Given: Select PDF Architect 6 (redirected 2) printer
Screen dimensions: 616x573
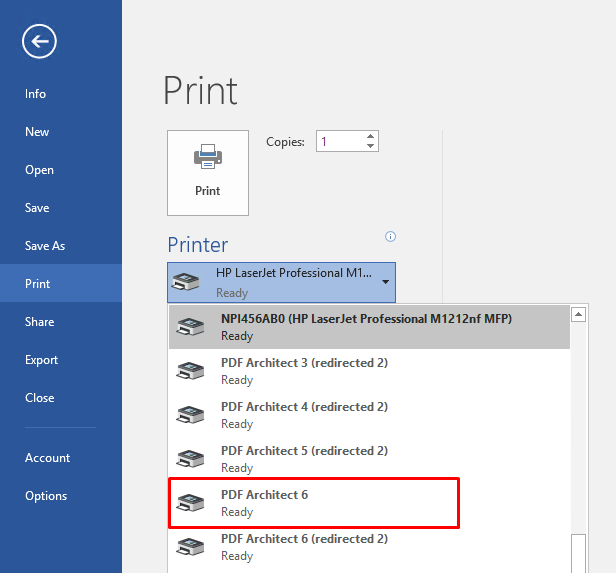Looking at the screenshot, I should (x=369, y=547).
